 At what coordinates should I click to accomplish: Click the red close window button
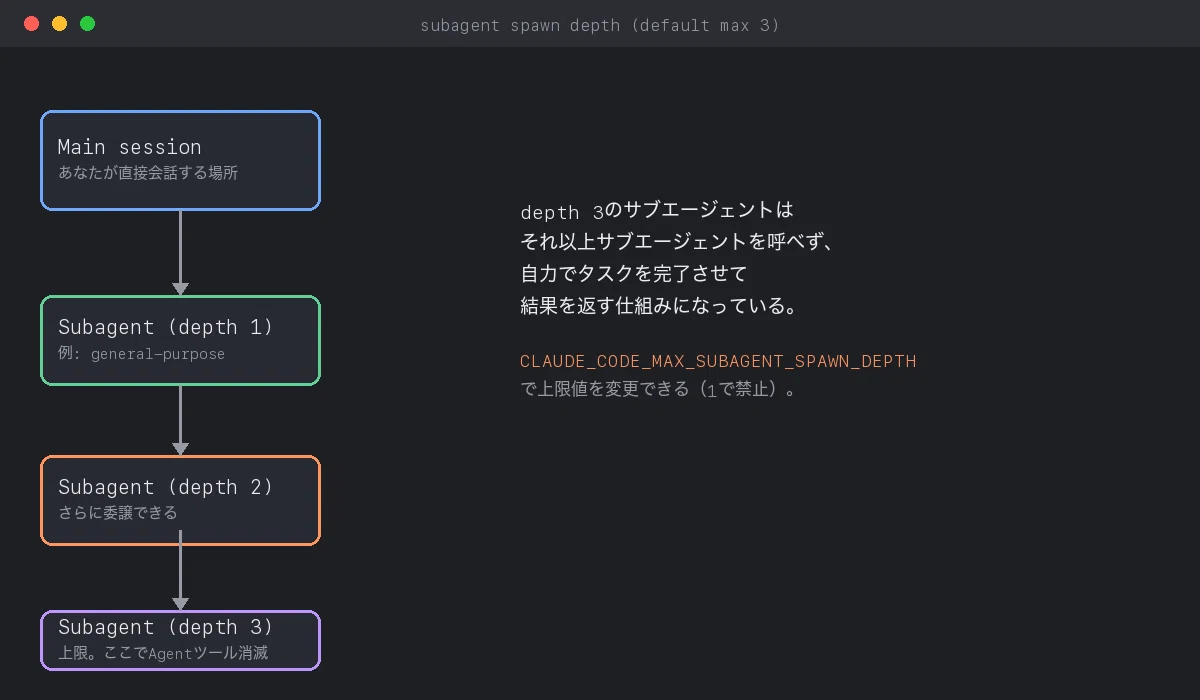click(31, 24)
